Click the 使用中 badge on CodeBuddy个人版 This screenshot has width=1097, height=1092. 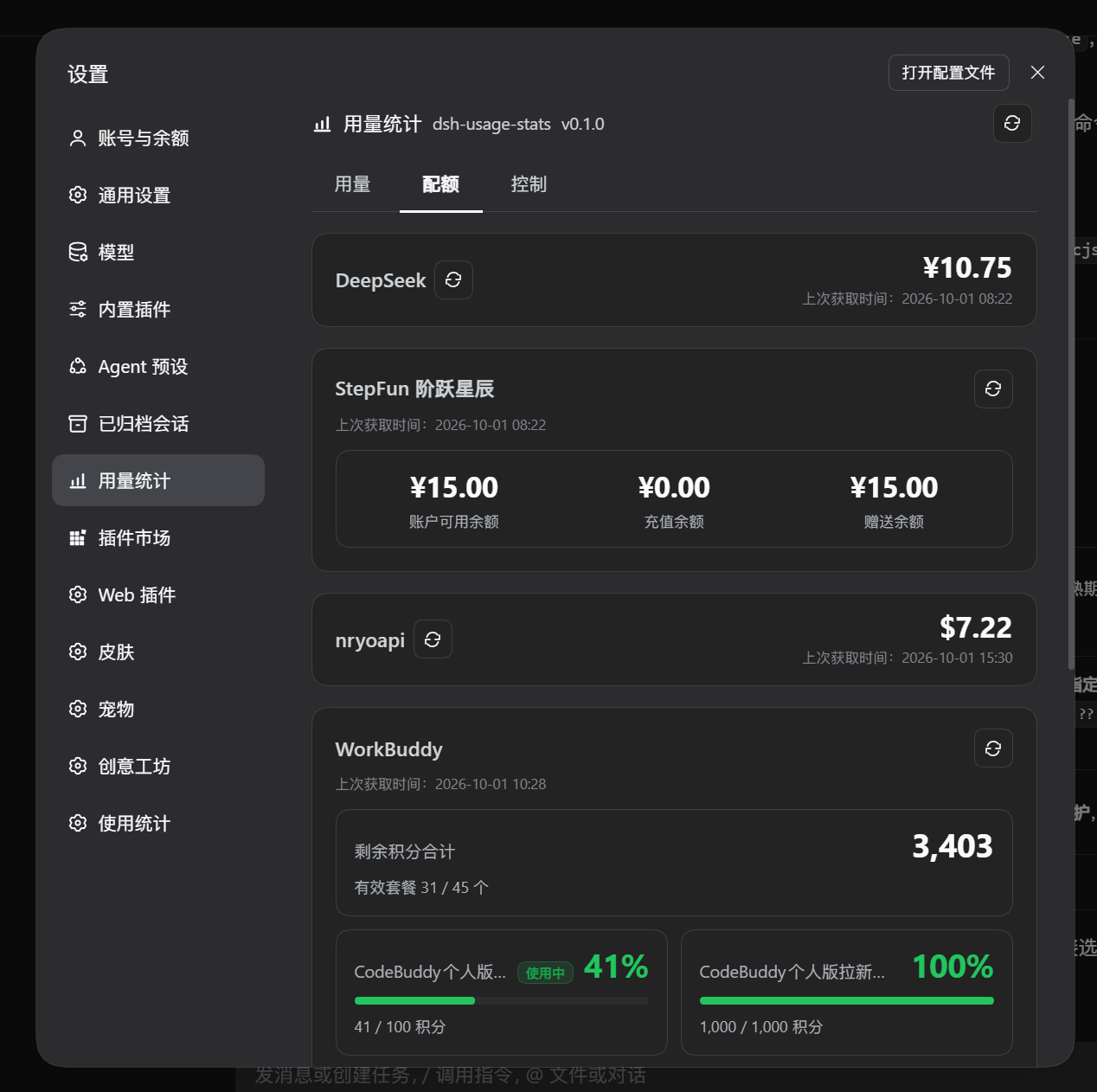pyautogui.click(x=545, y=973)
